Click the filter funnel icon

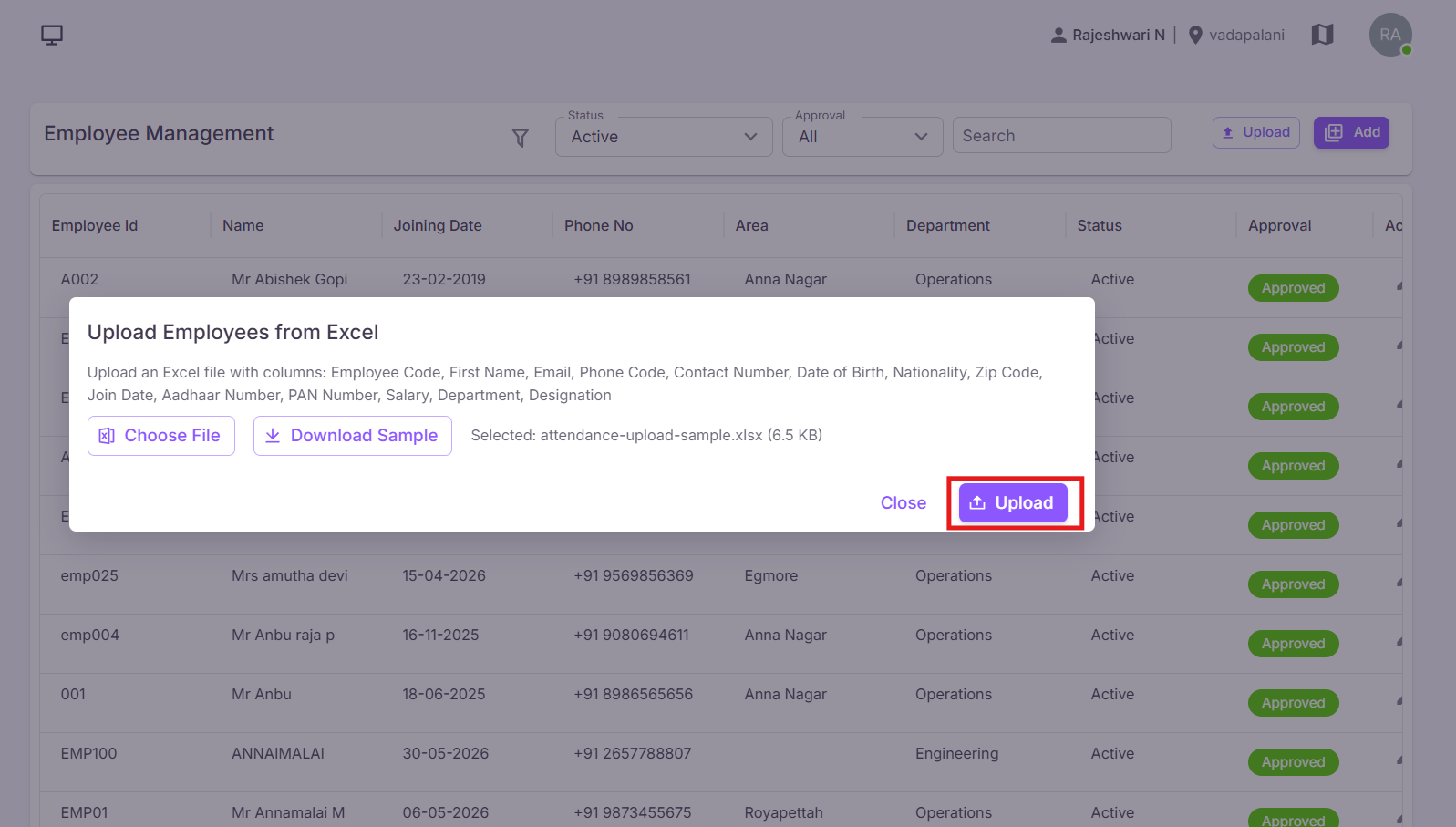click(x=521, y=138)
